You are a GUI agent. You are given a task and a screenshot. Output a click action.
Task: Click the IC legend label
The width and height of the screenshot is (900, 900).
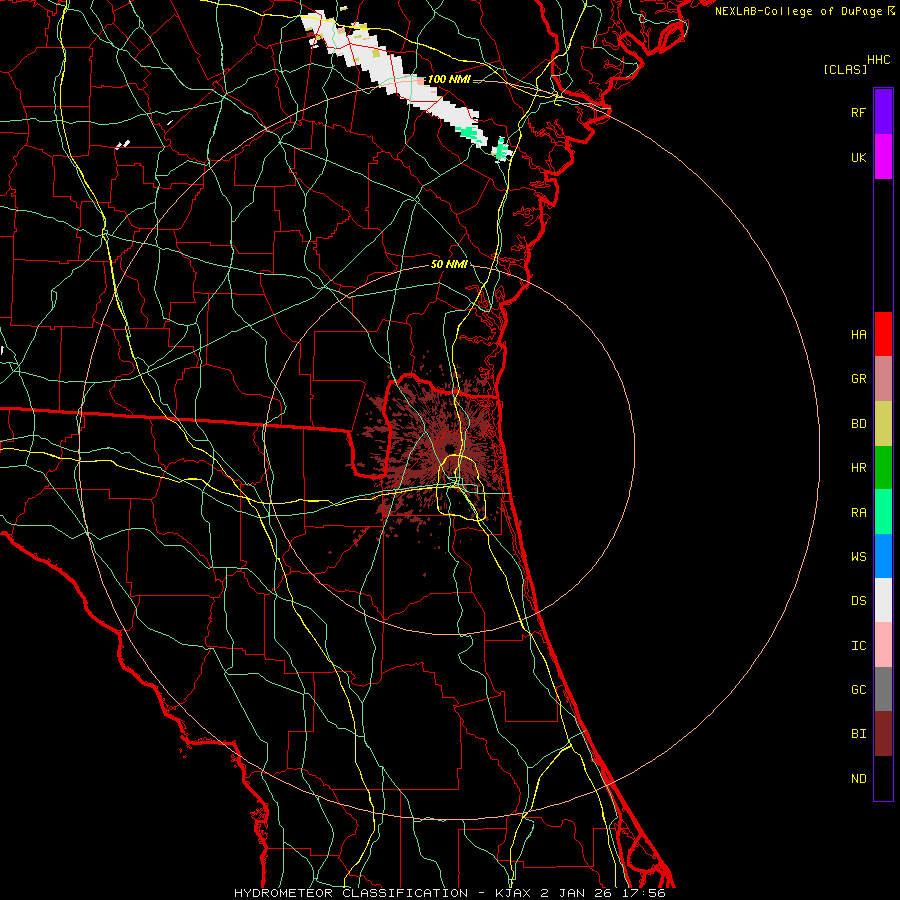[858, 646]
